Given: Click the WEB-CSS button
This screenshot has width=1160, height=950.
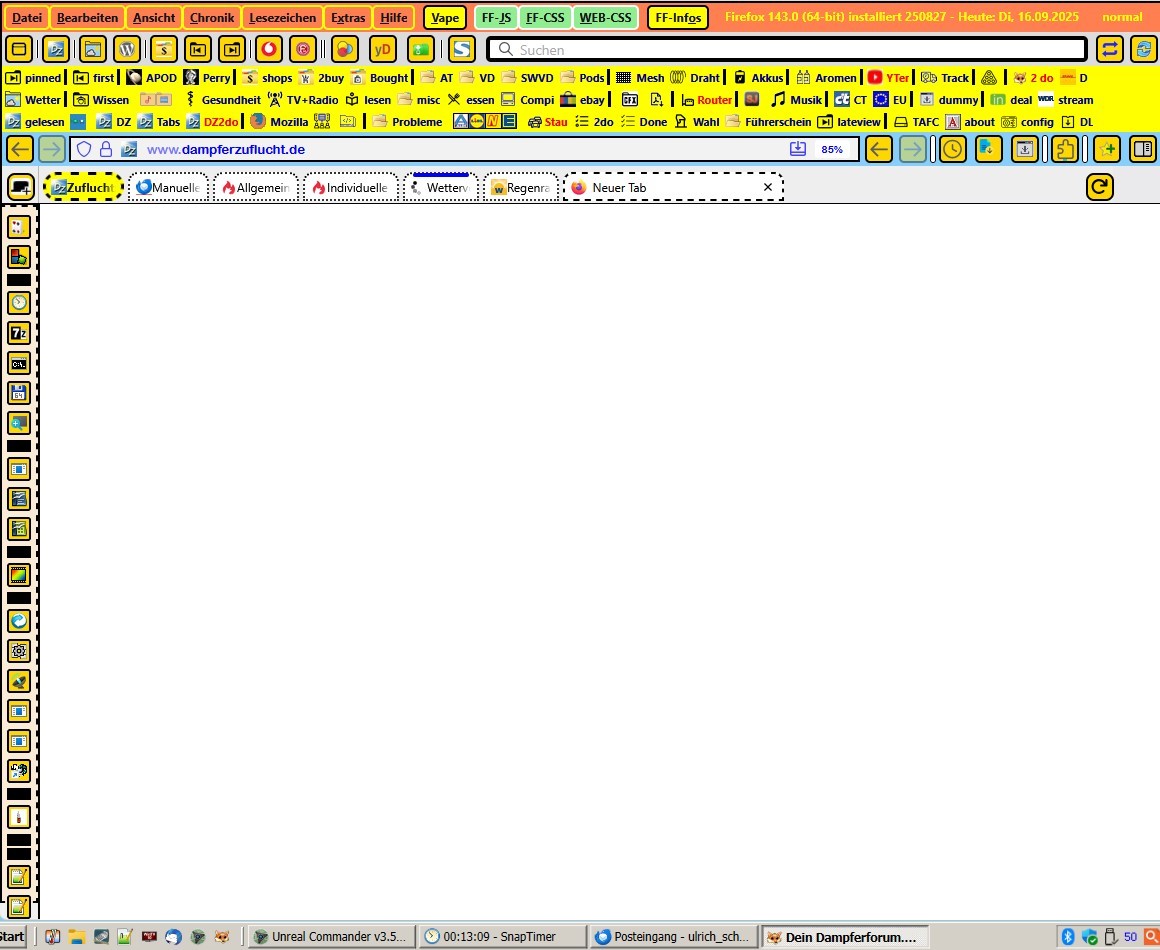Looking at the screenshot, I should click(605, 18).
